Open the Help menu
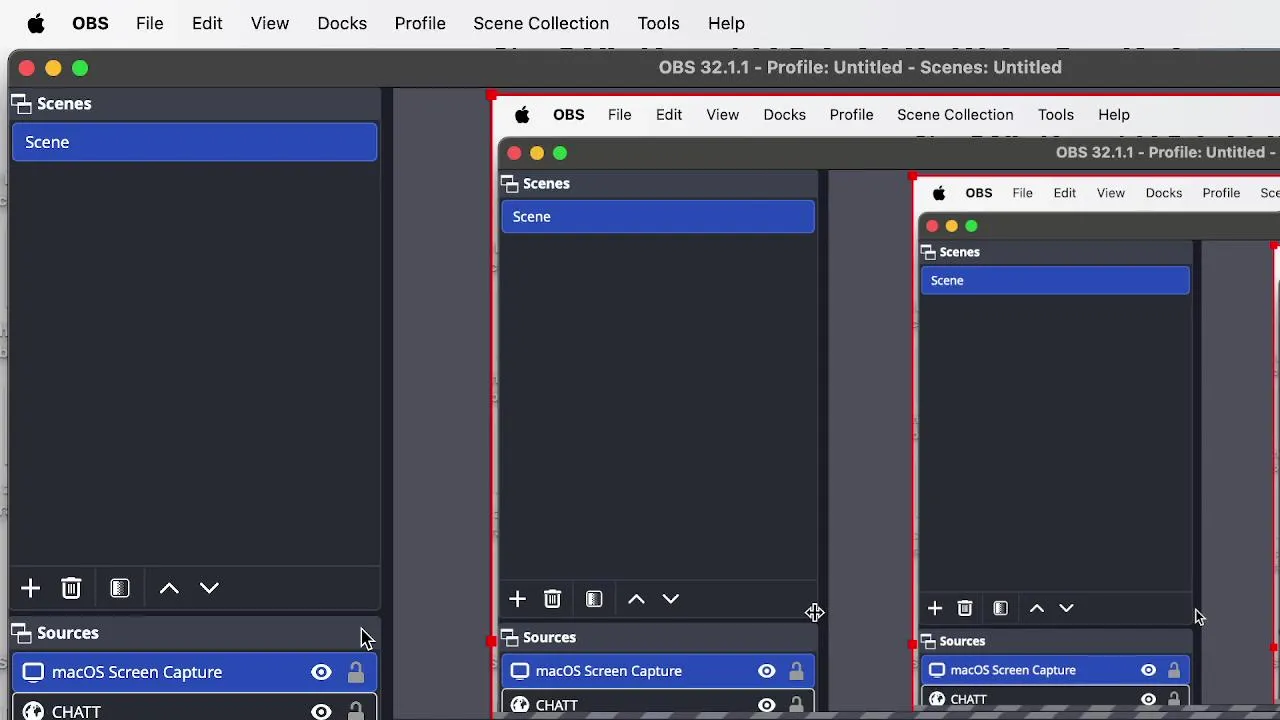This screenshot has width=1280, height=720. click(726, 23)
